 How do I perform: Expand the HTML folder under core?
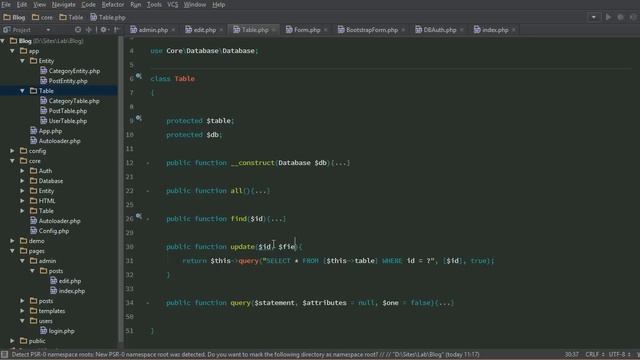22,201
